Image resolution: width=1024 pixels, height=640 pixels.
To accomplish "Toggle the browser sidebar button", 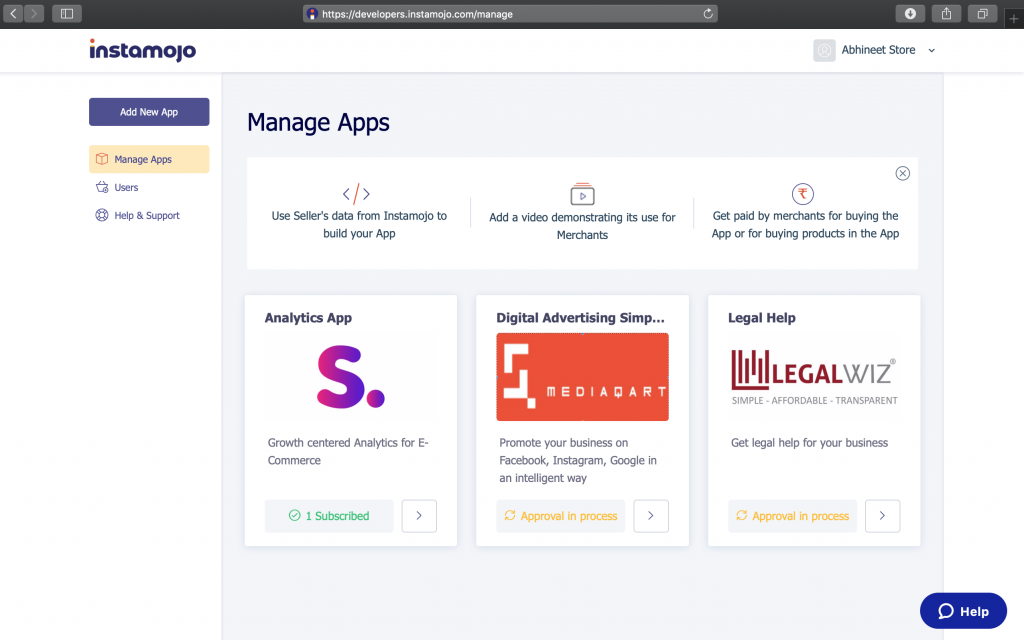I will pos(67,14).
